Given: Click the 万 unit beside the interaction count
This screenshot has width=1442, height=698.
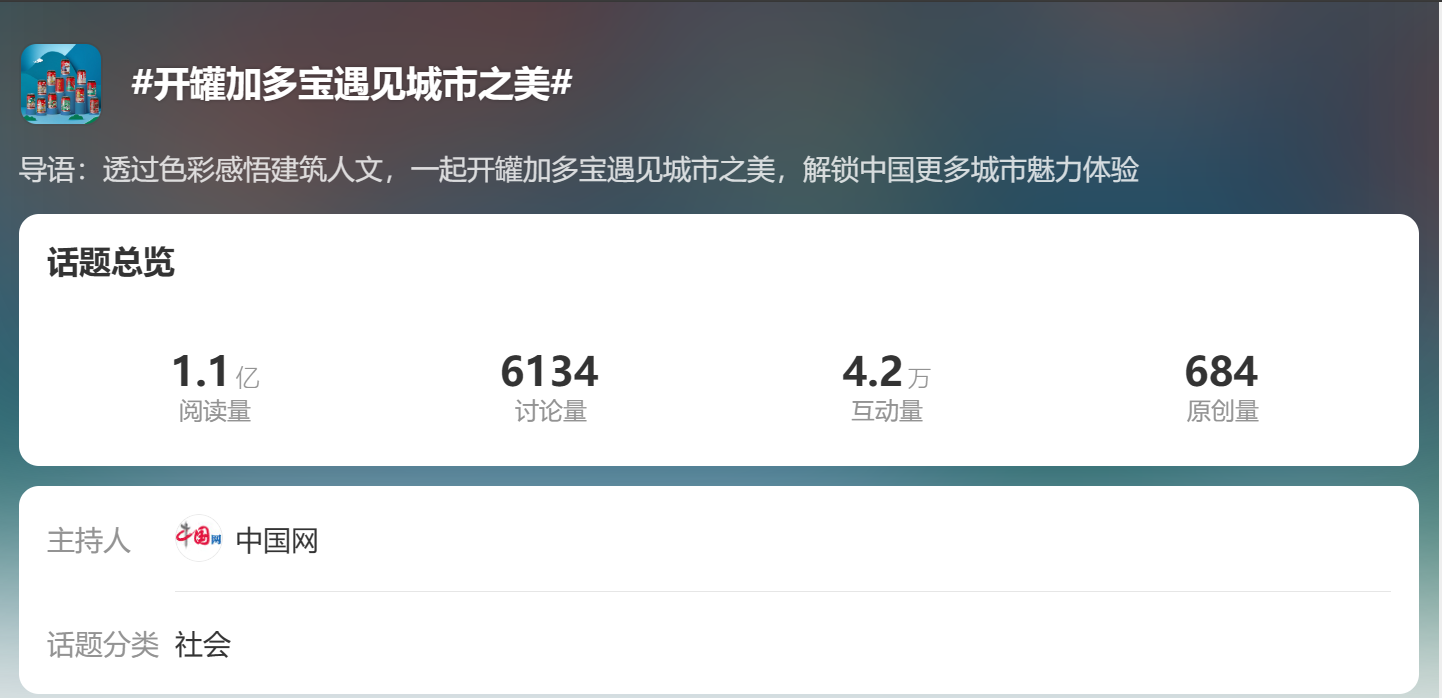Looking at the screenshot, I should tap(919, 378).
